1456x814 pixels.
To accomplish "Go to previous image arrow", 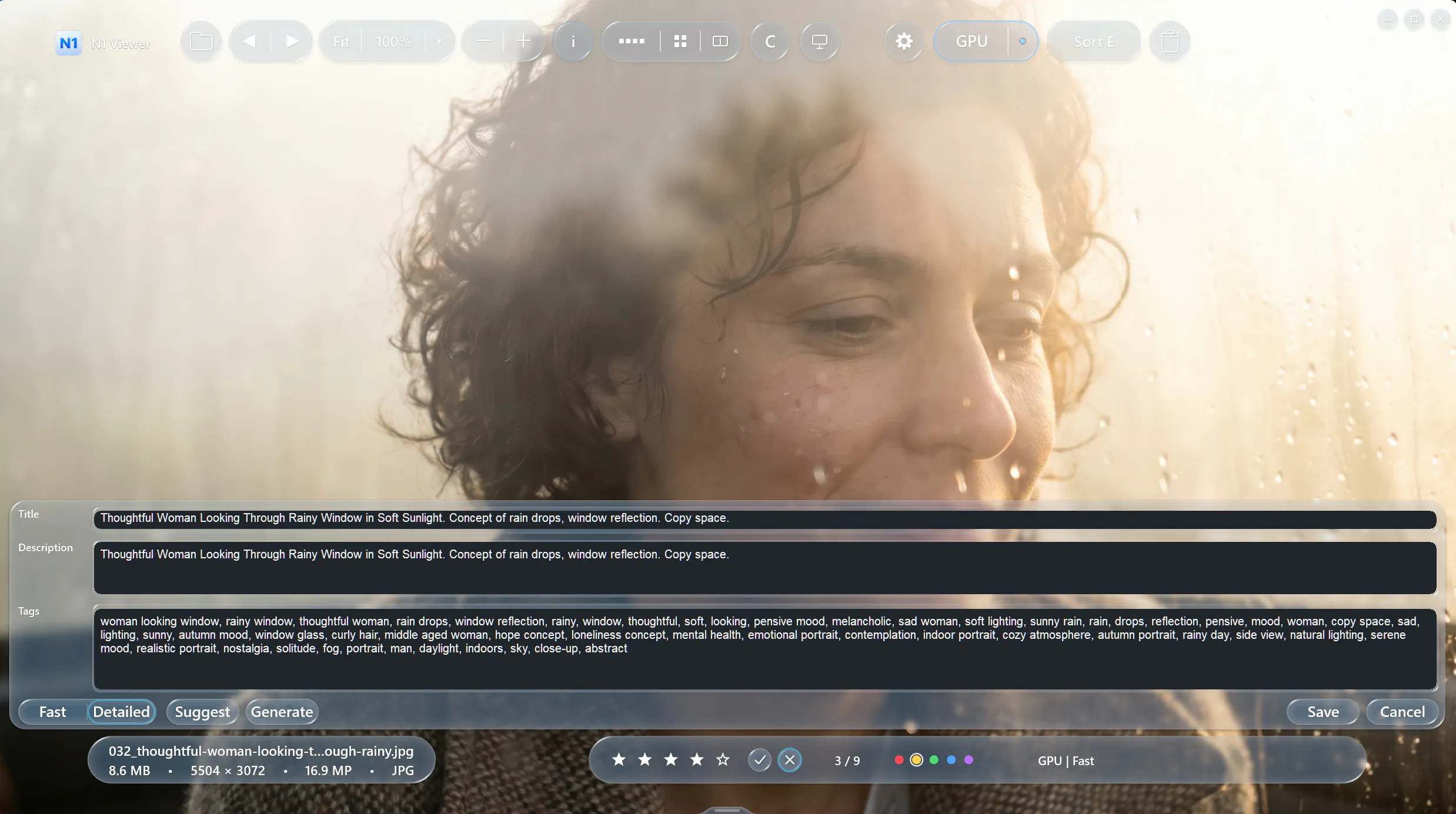I will tap(249, 42).
